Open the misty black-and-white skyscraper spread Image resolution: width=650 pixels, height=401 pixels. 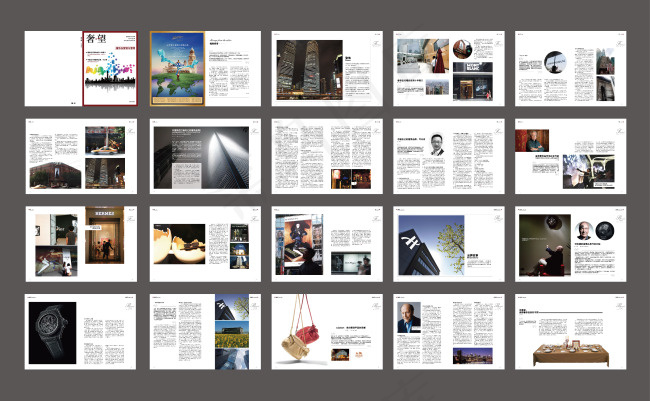(x=205, y=156)
